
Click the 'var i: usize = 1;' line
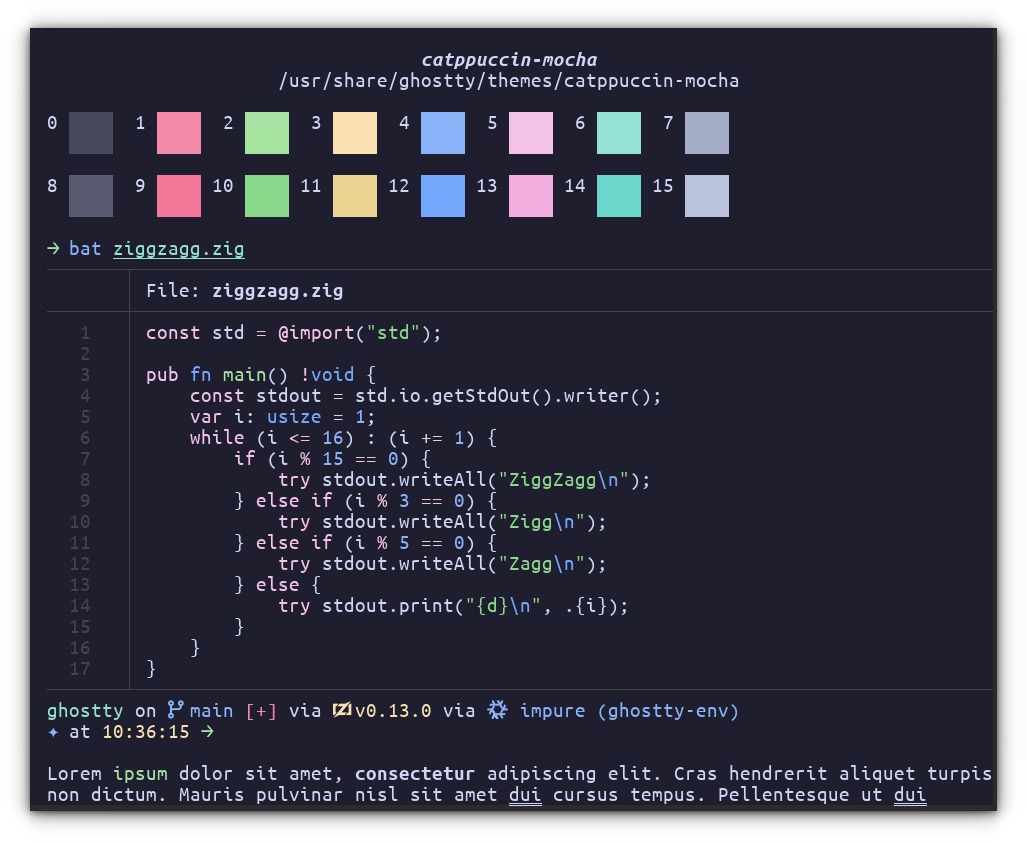pyautogui.click(x=282, y=417)
